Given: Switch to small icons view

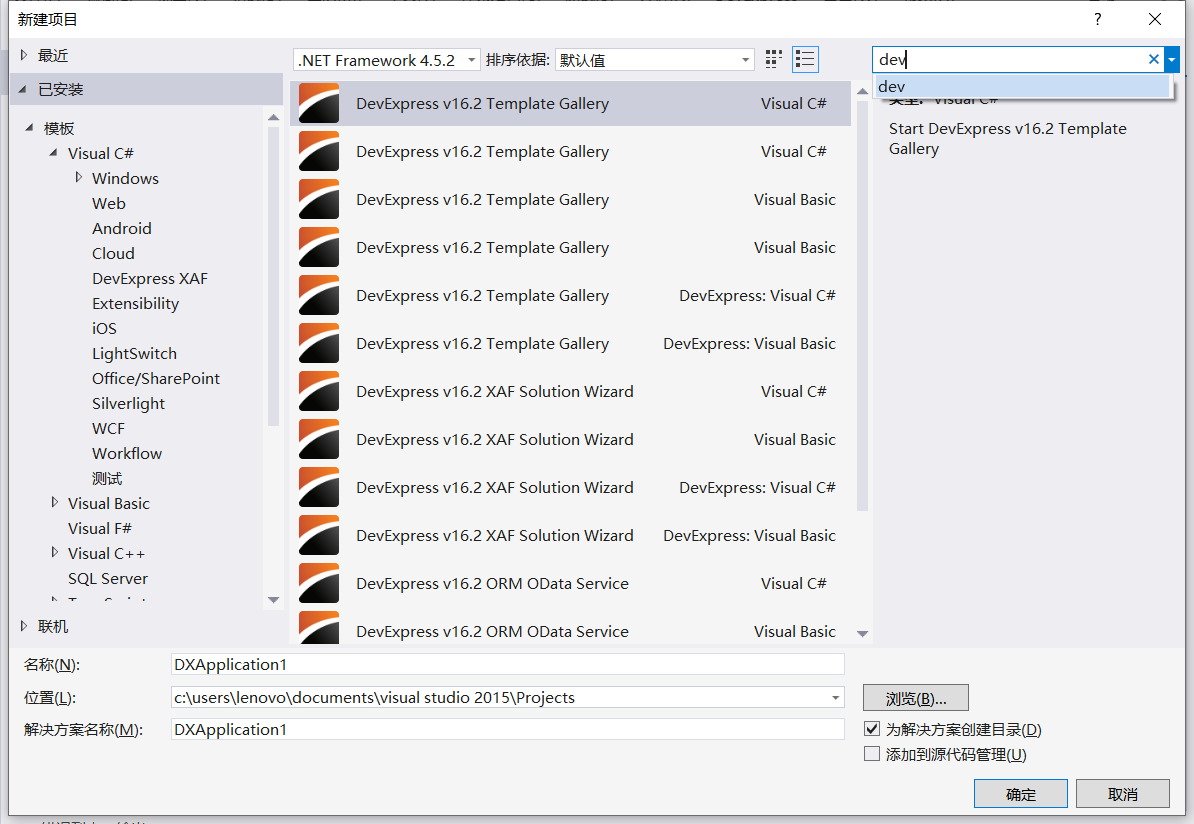Looking at the screenshot, I should coord(774,59).
